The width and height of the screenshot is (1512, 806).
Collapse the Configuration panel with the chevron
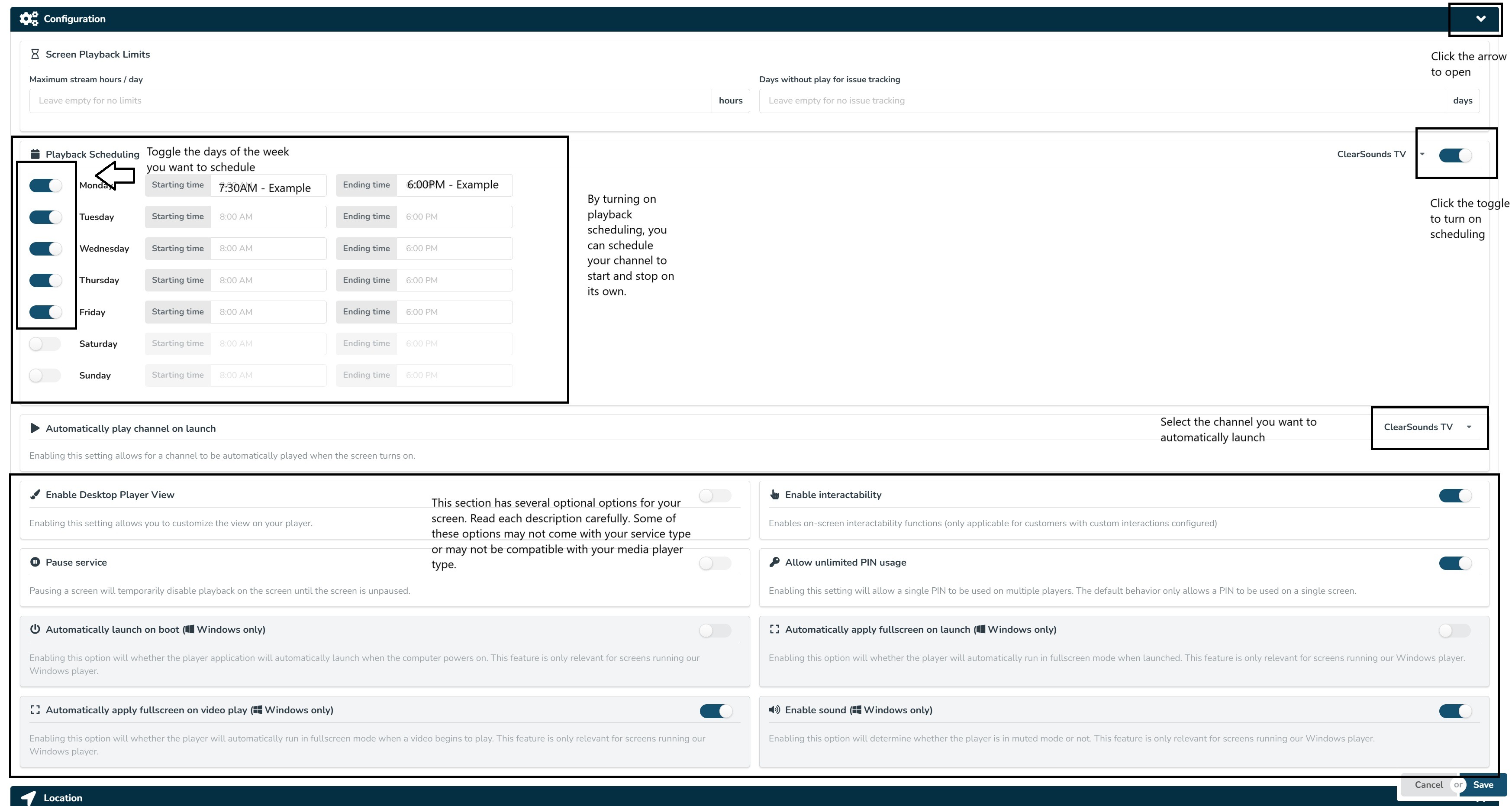coord(1480,19)
